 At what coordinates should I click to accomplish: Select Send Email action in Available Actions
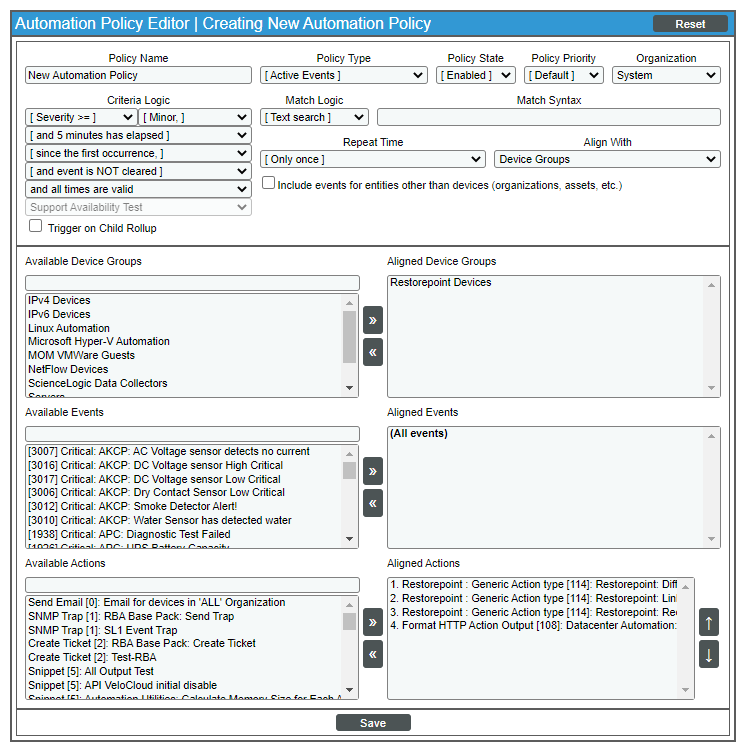[156, 603]
